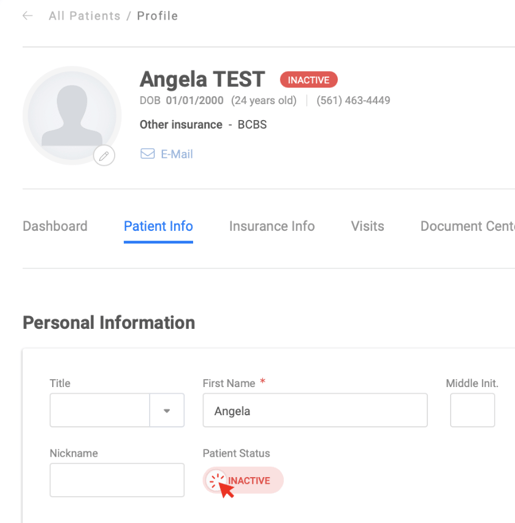Click the patient avatar placeholder image

tap(72, 115)
